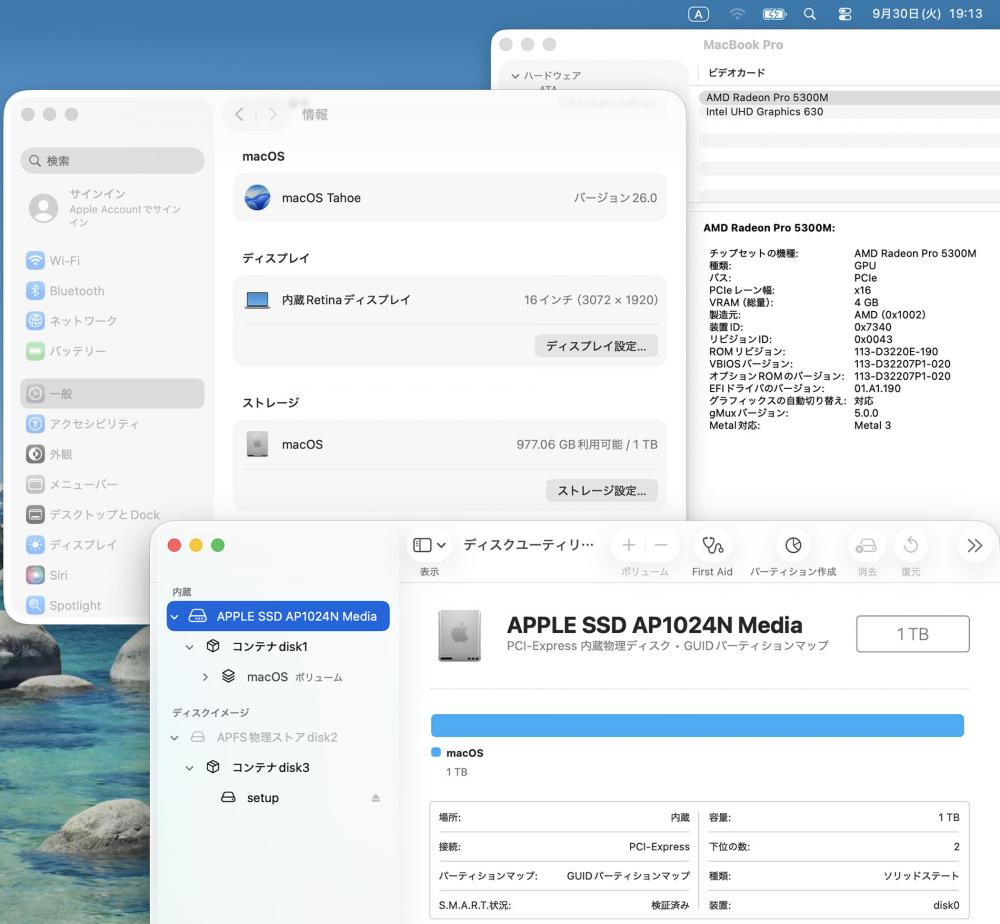Click the 検索 search field in Settings
Viewport: 1000px width, 924px height.
(x=112, y=161)
